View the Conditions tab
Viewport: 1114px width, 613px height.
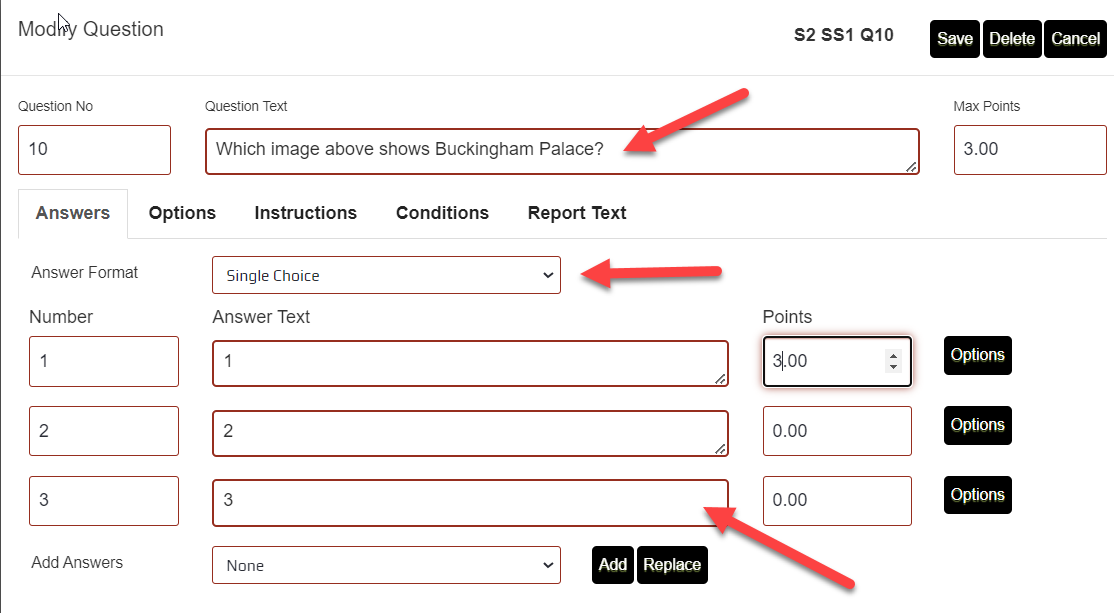pyautogui.click(x=442, y=213)
